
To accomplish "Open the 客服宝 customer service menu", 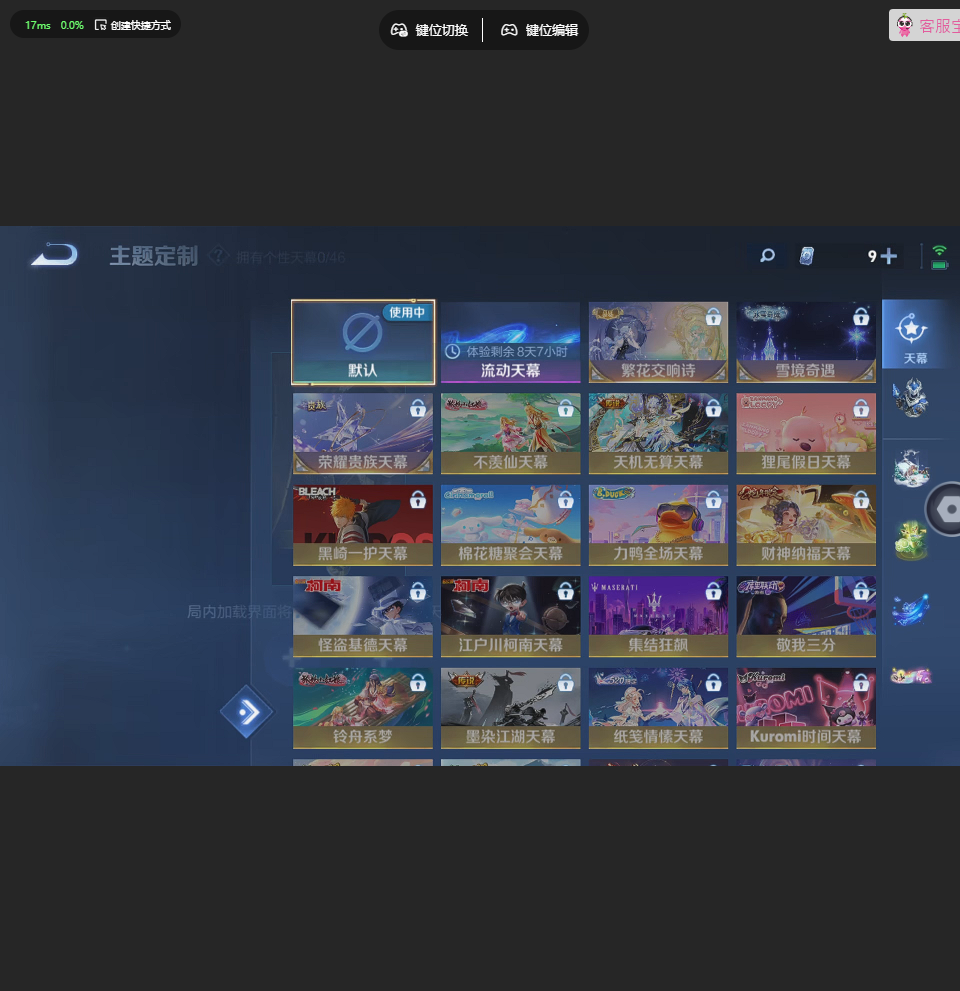I will pyautogui.click(x=930, y=25).
